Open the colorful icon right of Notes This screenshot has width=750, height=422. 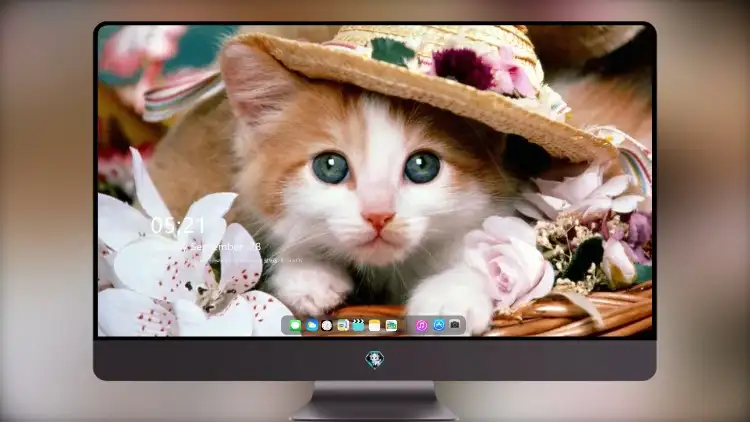point(391,326)
